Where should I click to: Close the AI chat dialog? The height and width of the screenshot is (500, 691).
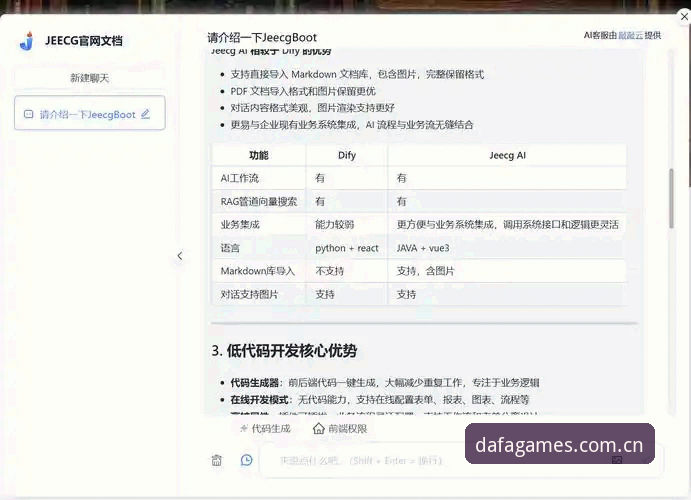pos(684,17)
